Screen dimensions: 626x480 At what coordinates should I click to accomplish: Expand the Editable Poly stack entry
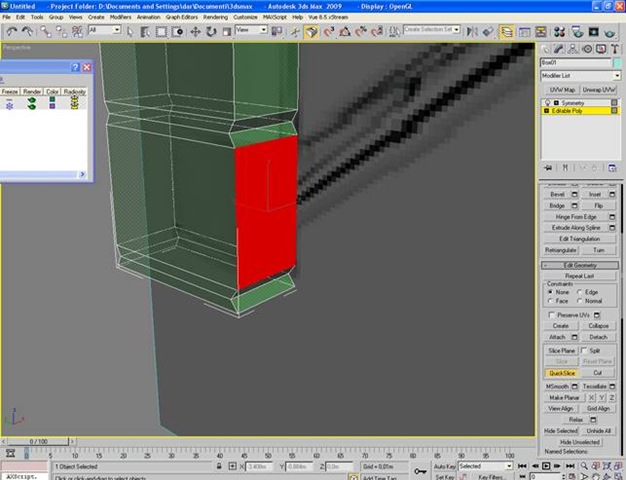[x=546, y=111]
